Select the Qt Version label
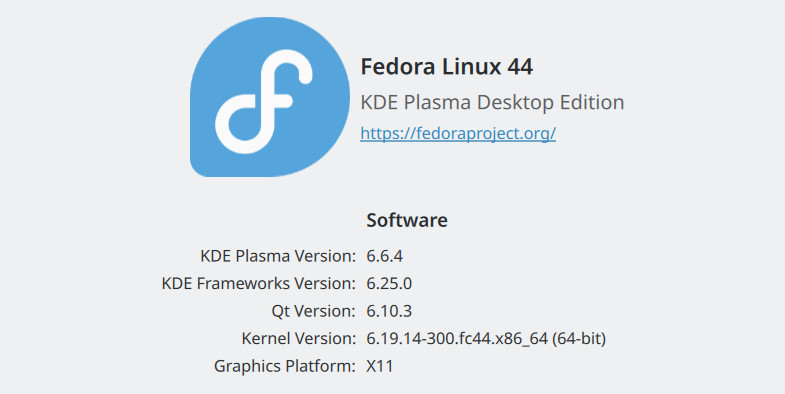The image size is (785, 394). (313, 311)
